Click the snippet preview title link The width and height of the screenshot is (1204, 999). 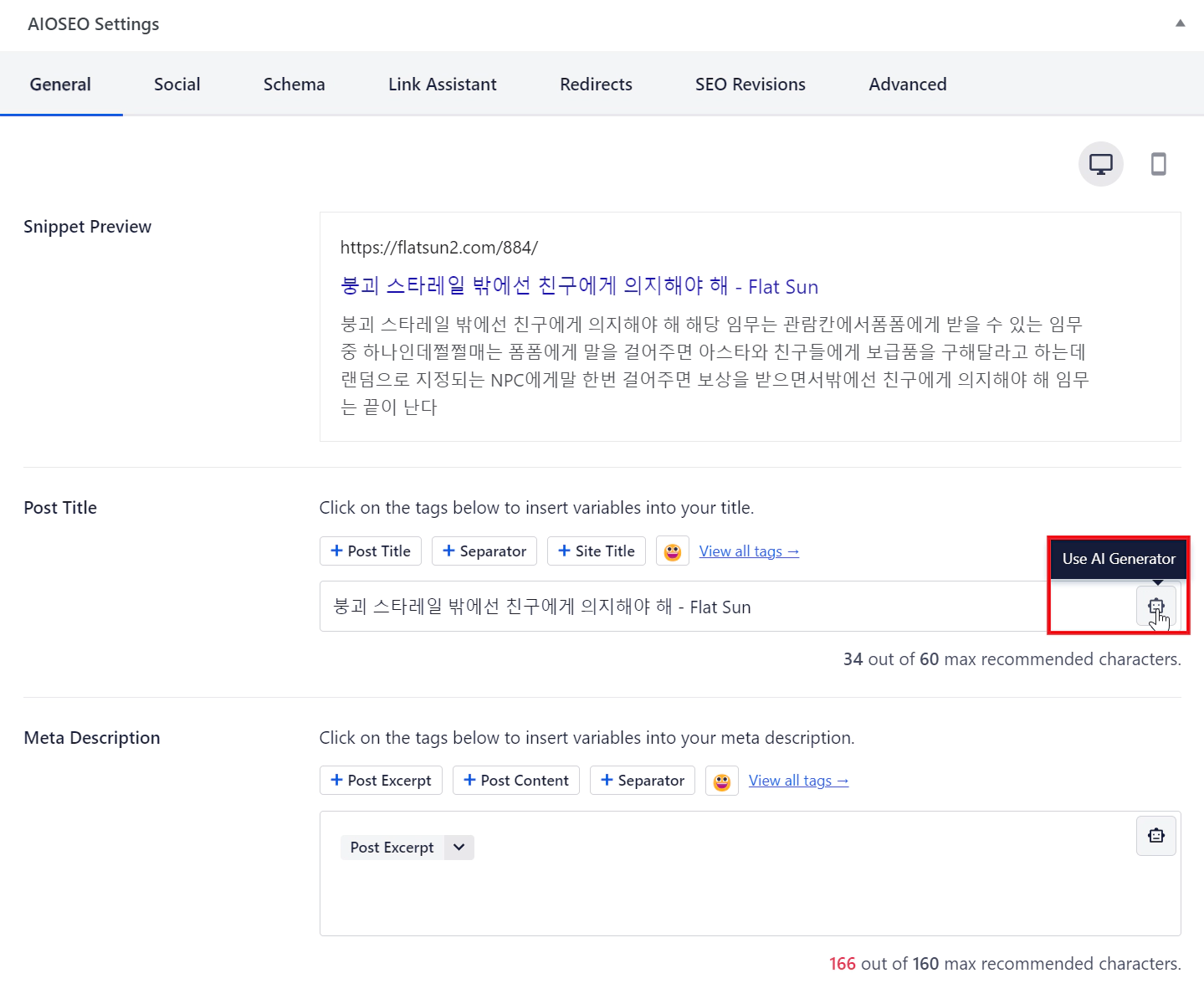tap(579, 286)
